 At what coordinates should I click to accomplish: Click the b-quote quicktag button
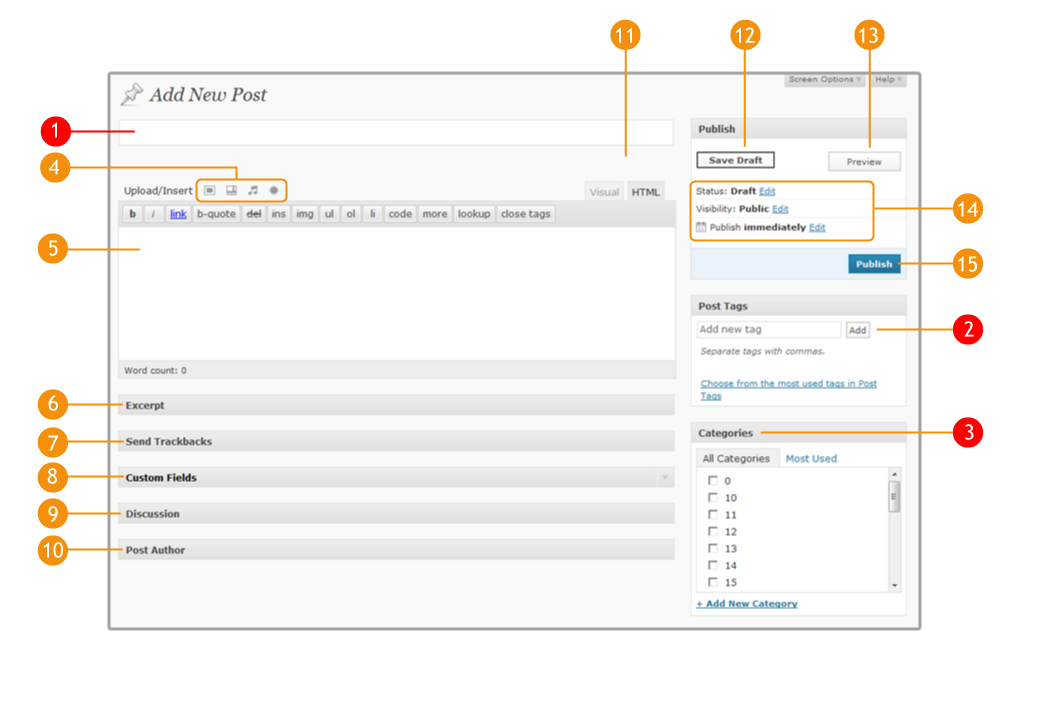216,214
